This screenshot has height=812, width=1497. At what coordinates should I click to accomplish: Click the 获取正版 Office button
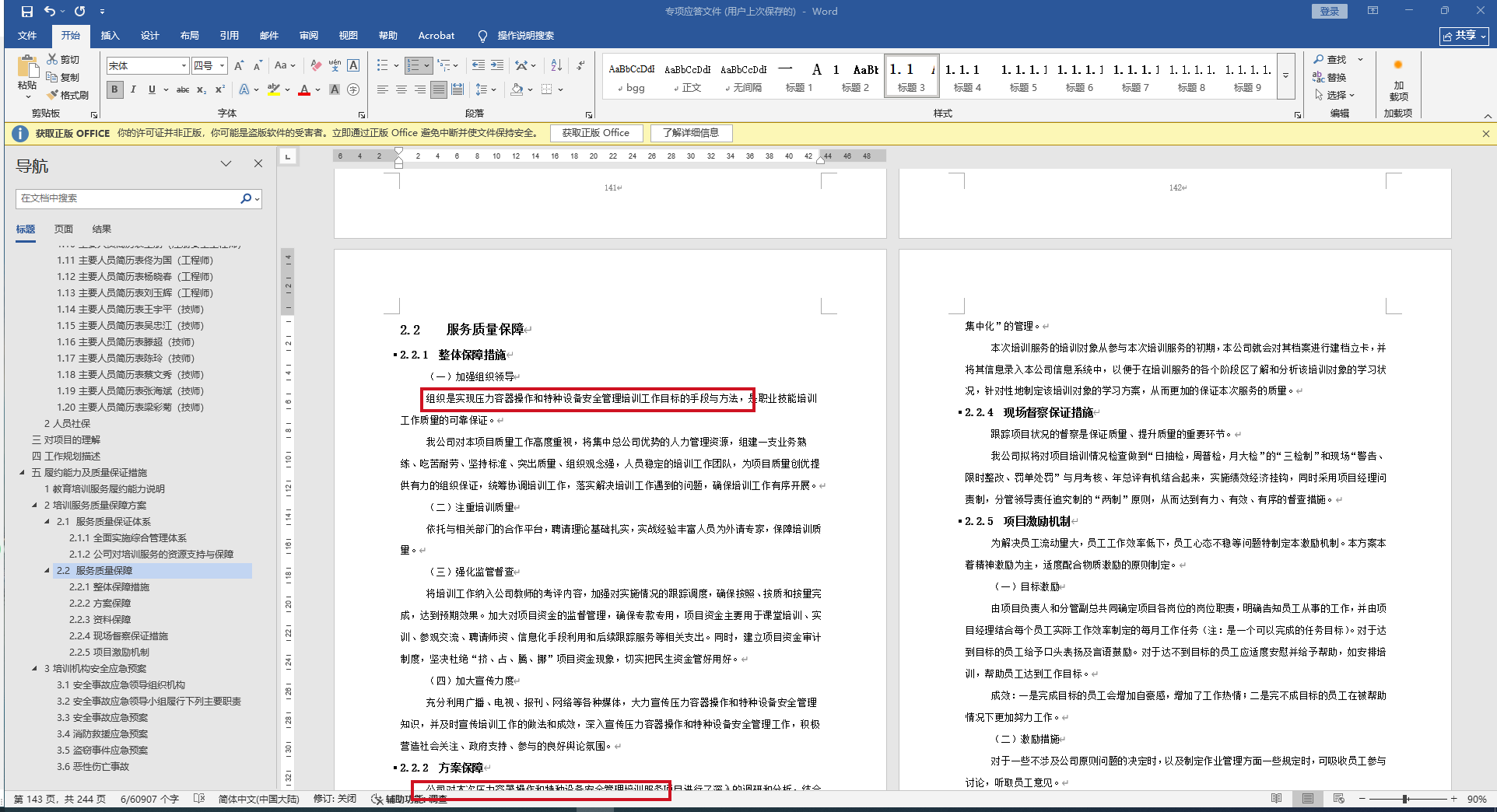(596, 133)
